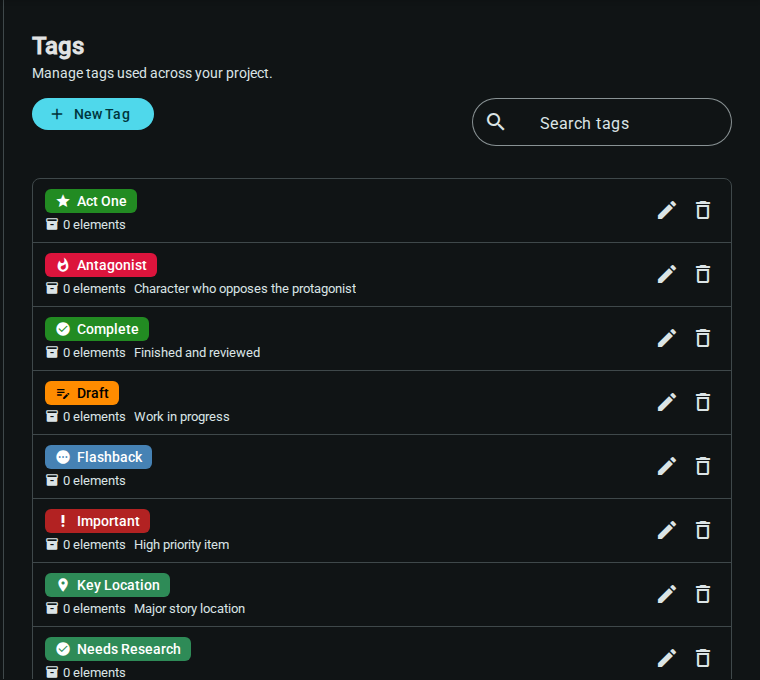Delete the Complete tag

coord(703,338)
